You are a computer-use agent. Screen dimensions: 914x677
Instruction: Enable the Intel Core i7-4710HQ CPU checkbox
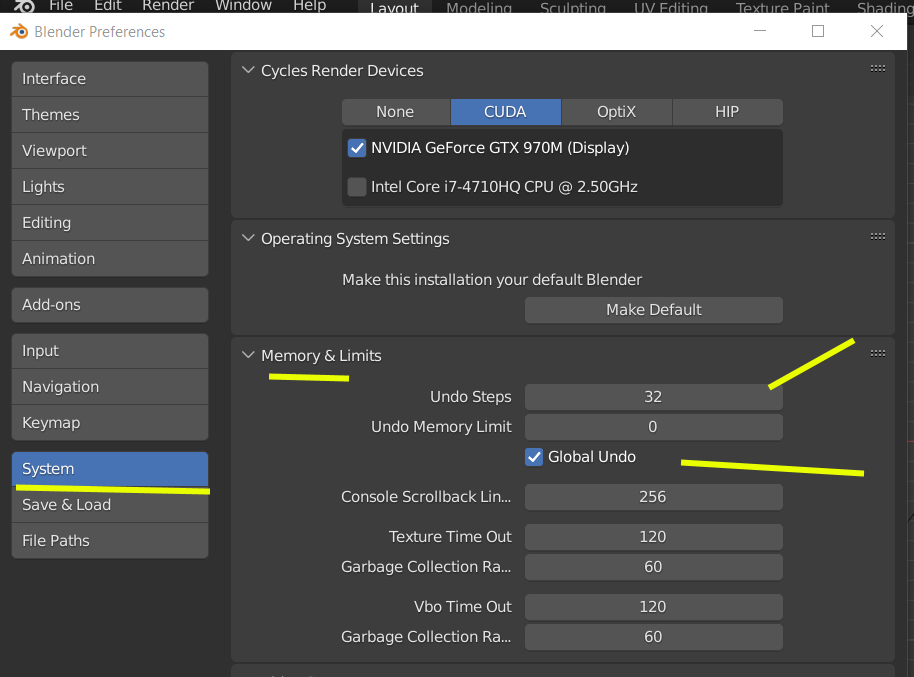pos(357,187)
